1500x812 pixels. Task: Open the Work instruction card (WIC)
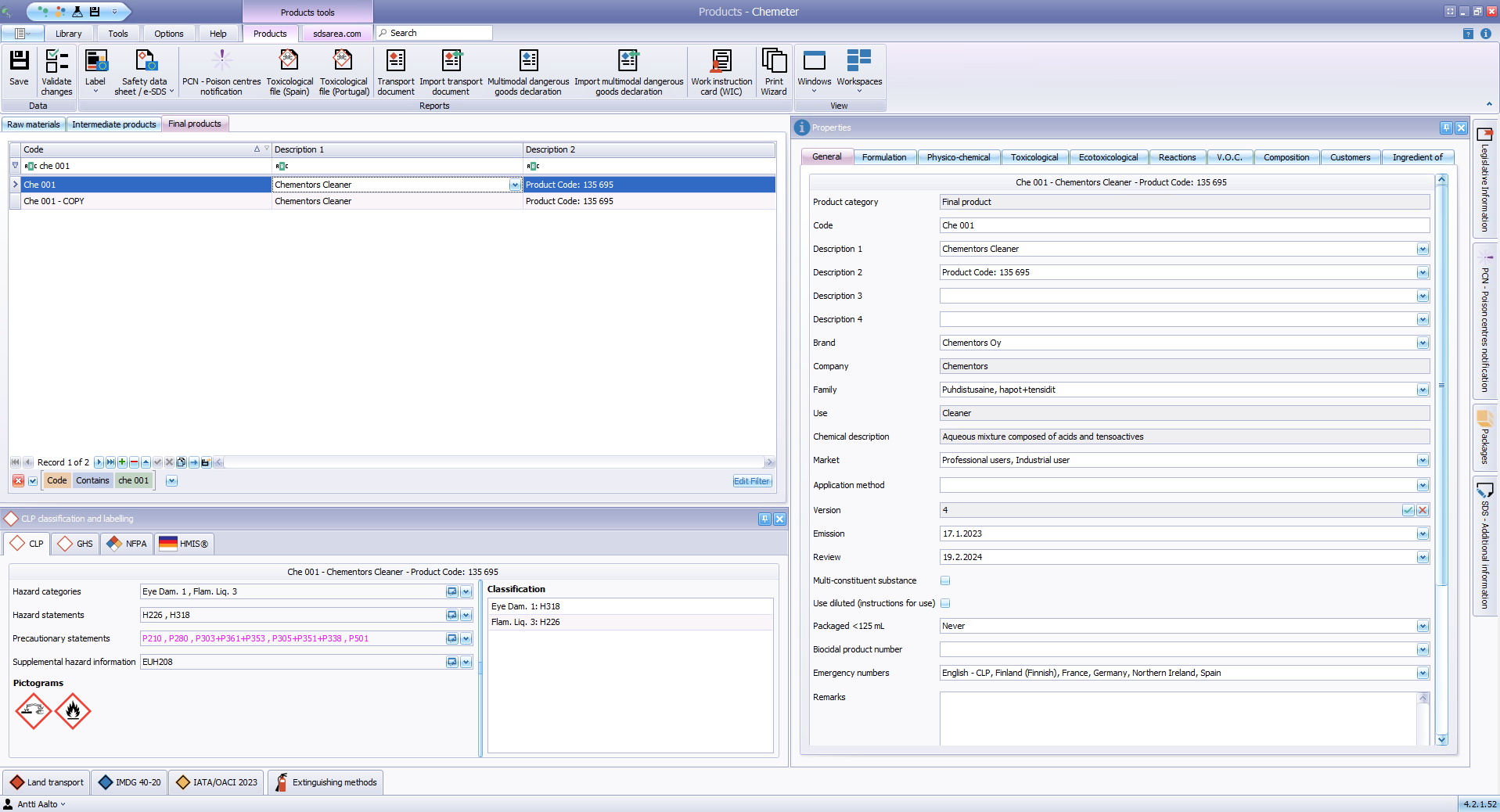[x=720, y=70]
